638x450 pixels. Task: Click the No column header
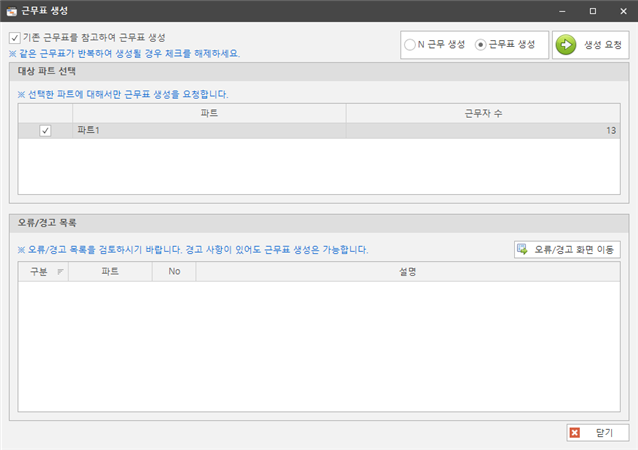point(174,271)
